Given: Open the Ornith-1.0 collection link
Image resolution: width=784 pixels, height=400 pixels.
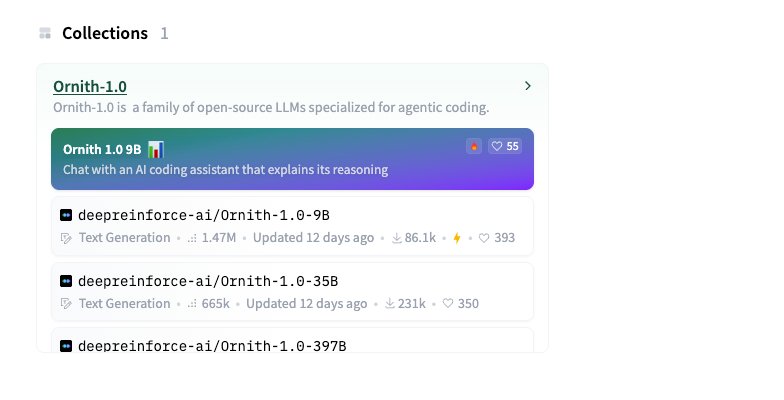Looking at the screenshot, I should point(90,86).
